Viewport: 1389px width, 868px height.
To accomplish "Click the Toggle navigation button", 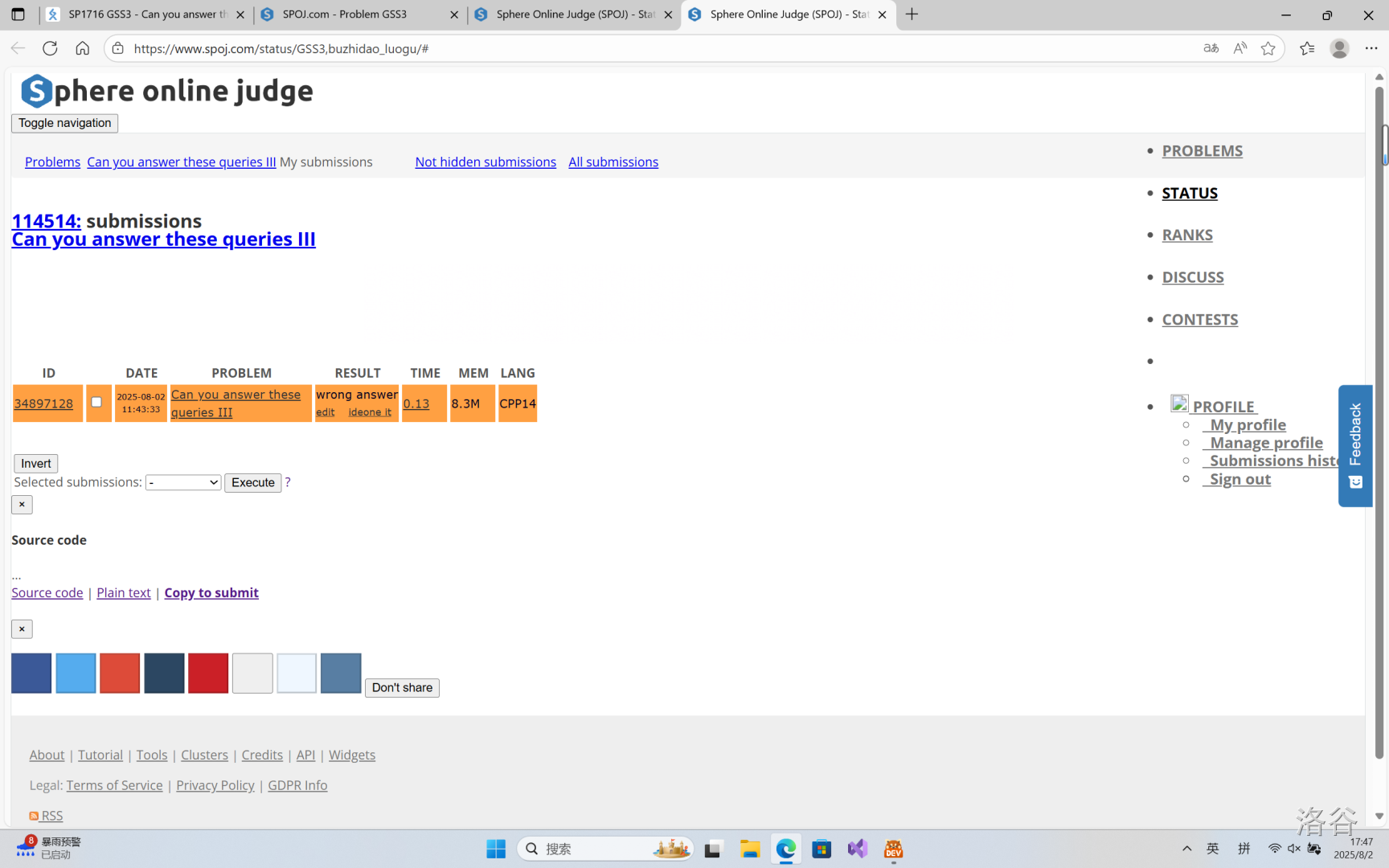I will [64, 123].
